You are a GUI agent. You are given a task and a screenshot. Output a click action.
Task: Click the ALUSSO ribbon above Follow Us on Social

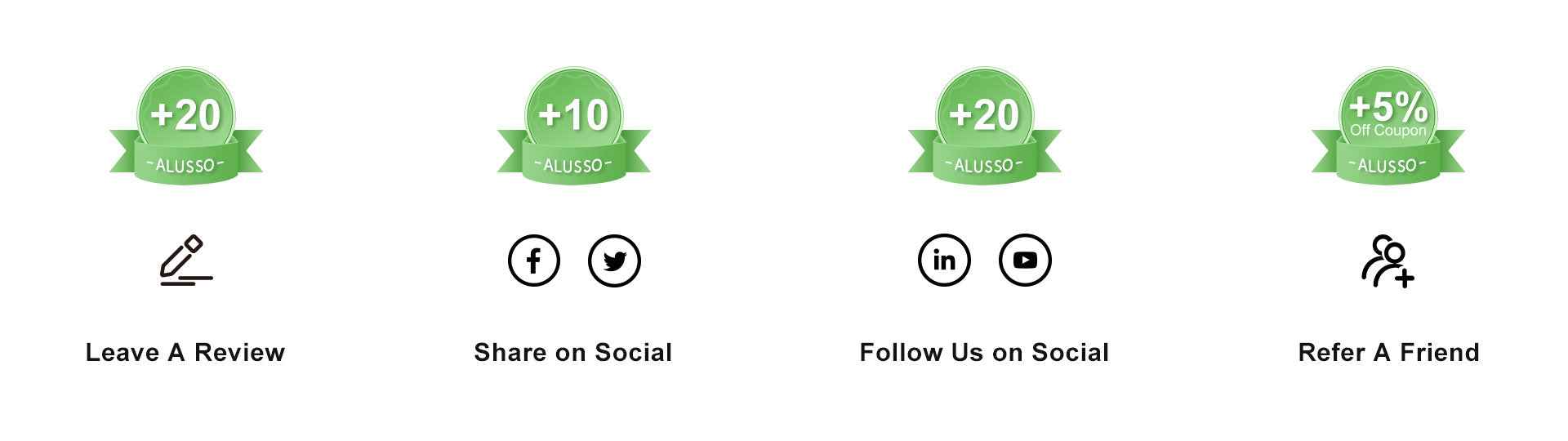click(x=984, y=165)
